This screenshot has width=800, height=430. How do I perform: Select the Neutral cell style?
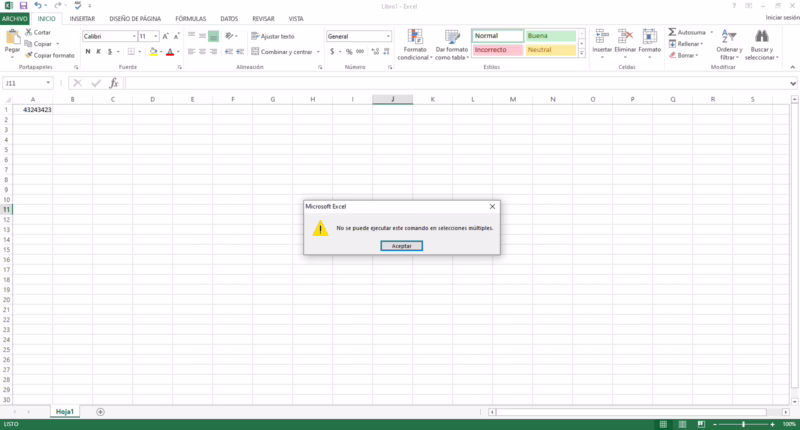(x=551, y=50)
